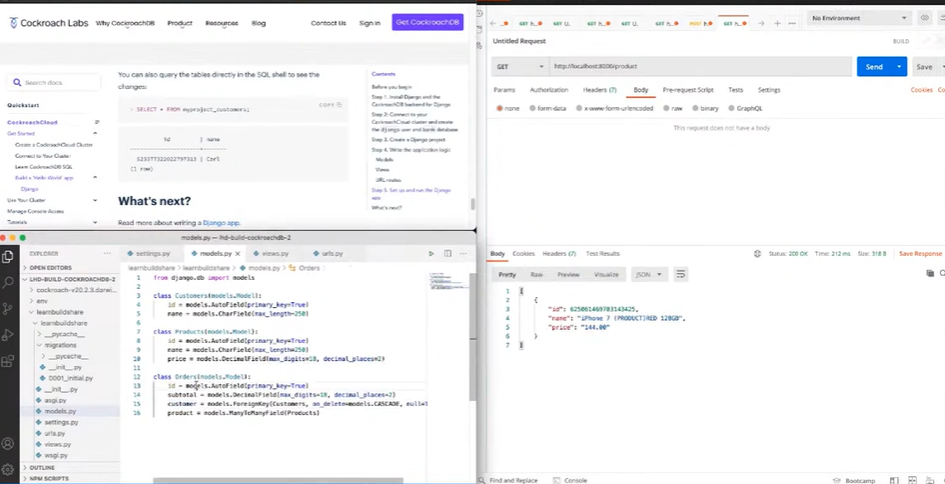The height and width of the screenshot is (484, 945).
Task: Open the Extensions view in VS Code
Action: point(8,361)
